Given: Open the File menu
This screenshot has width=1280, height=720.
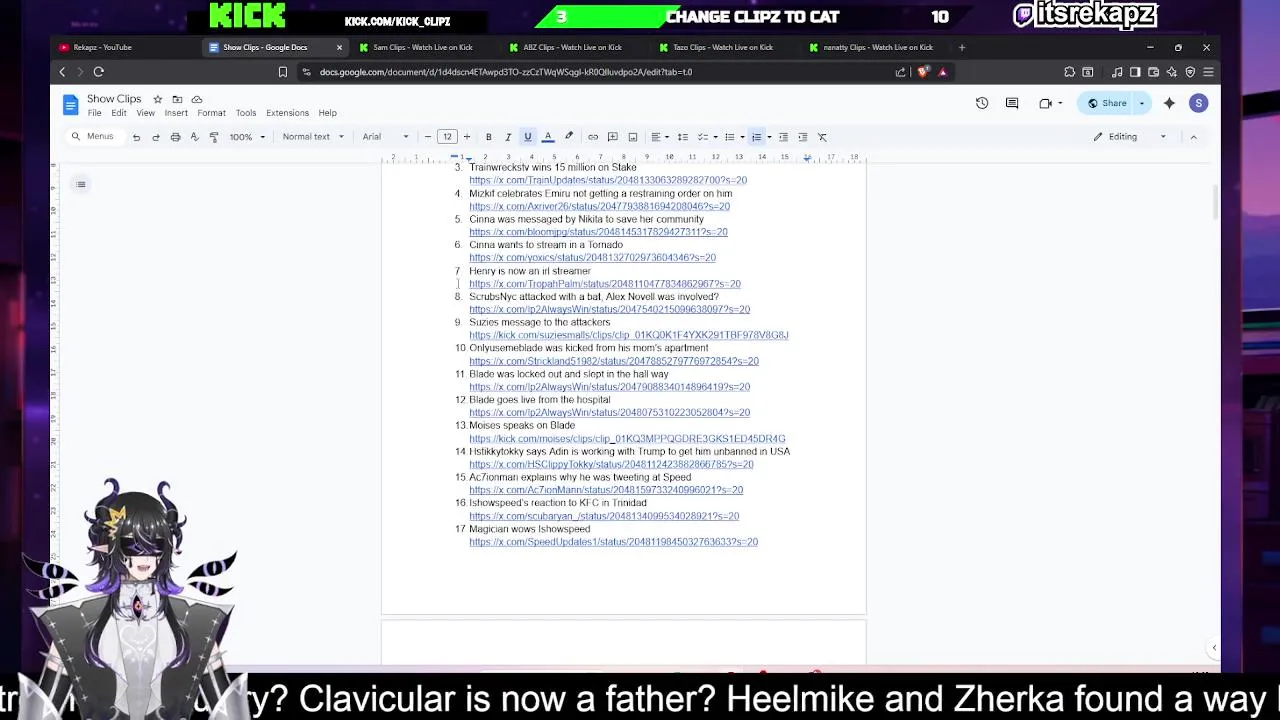Looking at the screenshot, I should (x=94, y=113).
